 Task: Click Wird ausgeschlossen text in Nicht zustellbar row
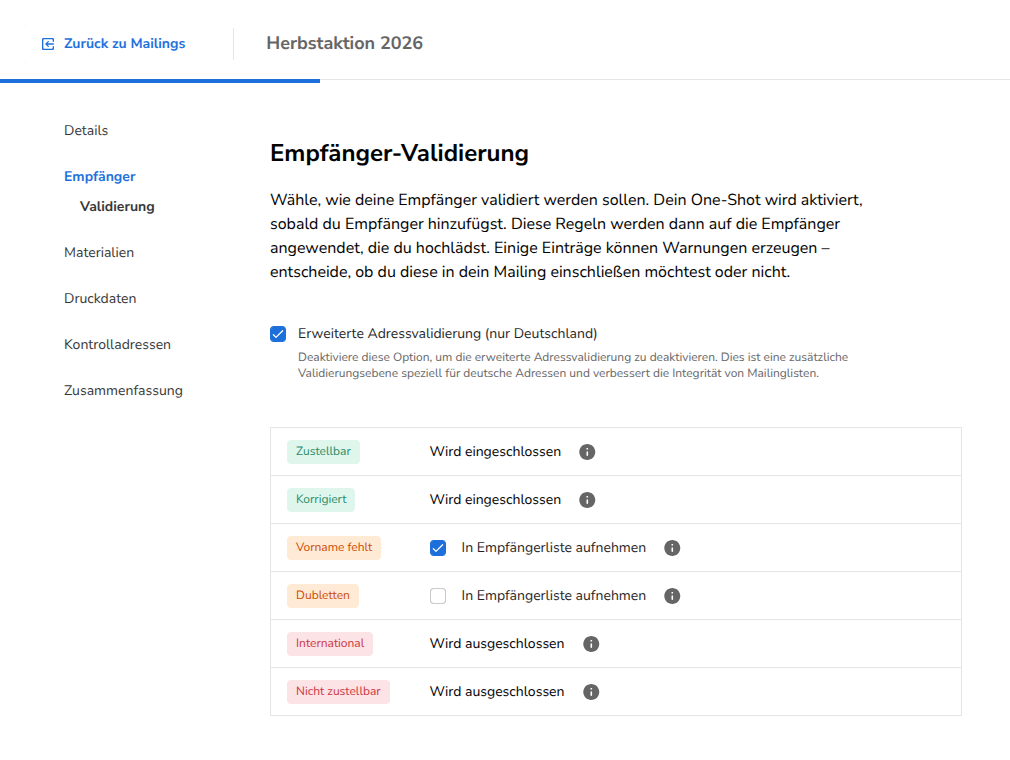click(497, 691)
